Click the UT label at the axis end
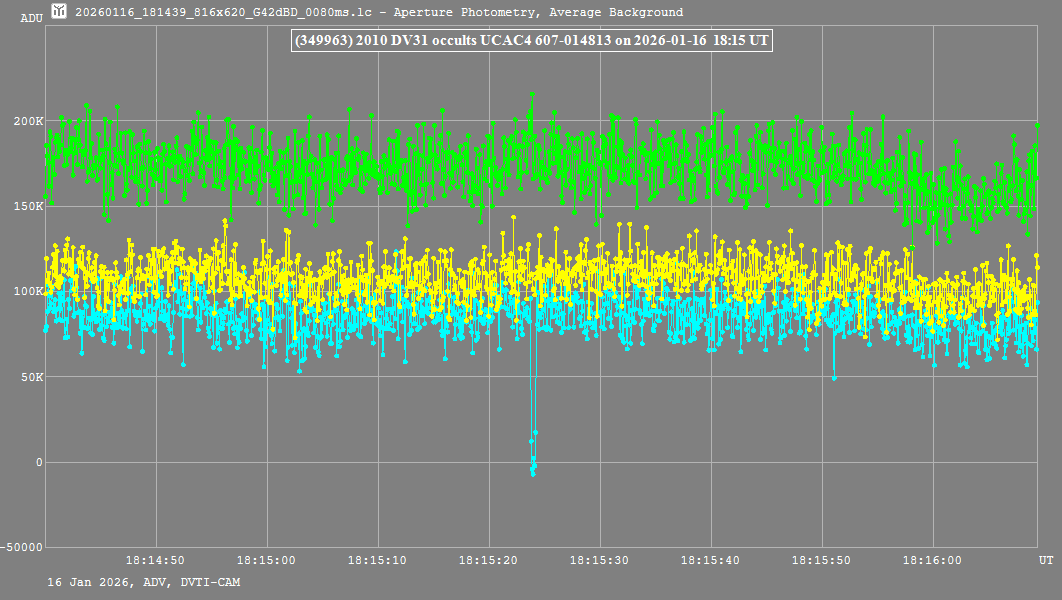 (1044, 561)
